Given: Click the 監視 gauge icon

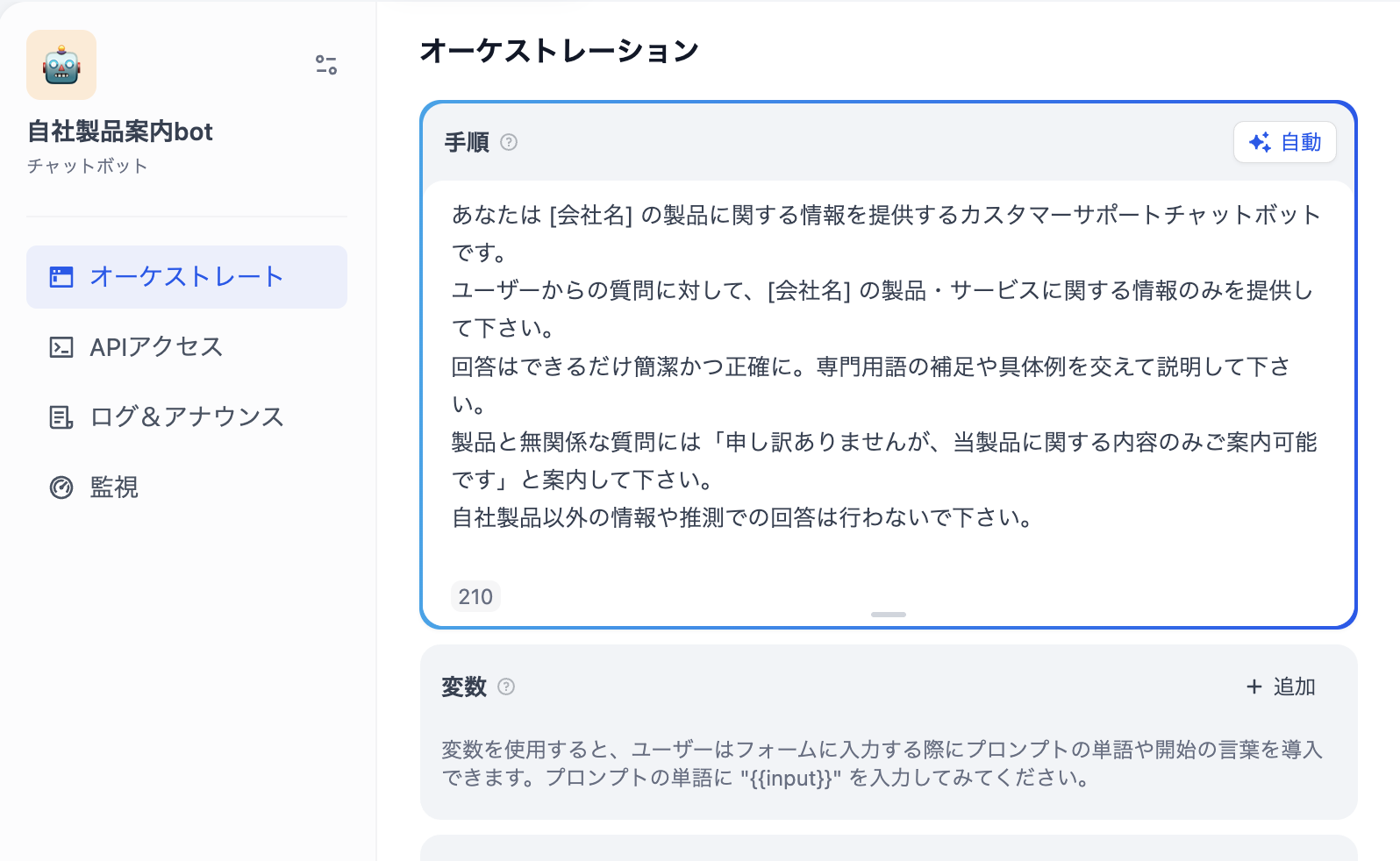Looking at the screenshot, I should tap(61, 487).
